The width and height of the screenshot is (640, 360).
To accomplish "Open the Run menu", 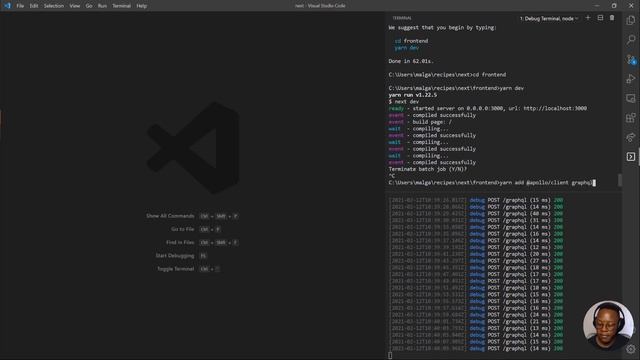I will coord(102,6).
